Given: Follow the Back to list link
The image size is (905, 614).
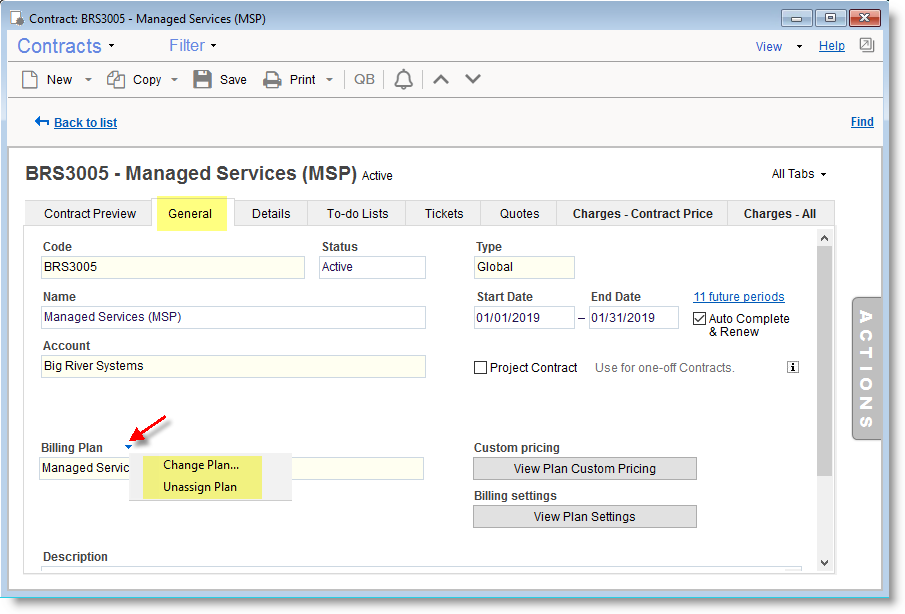Looking at the screenshot, I should point(85,122).
